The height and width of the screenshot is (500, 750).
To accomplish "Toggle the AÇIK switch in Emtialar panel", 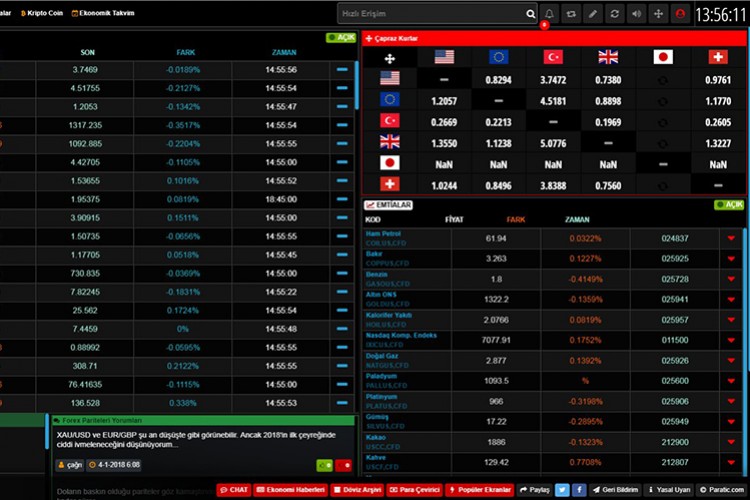I will 729,204.
